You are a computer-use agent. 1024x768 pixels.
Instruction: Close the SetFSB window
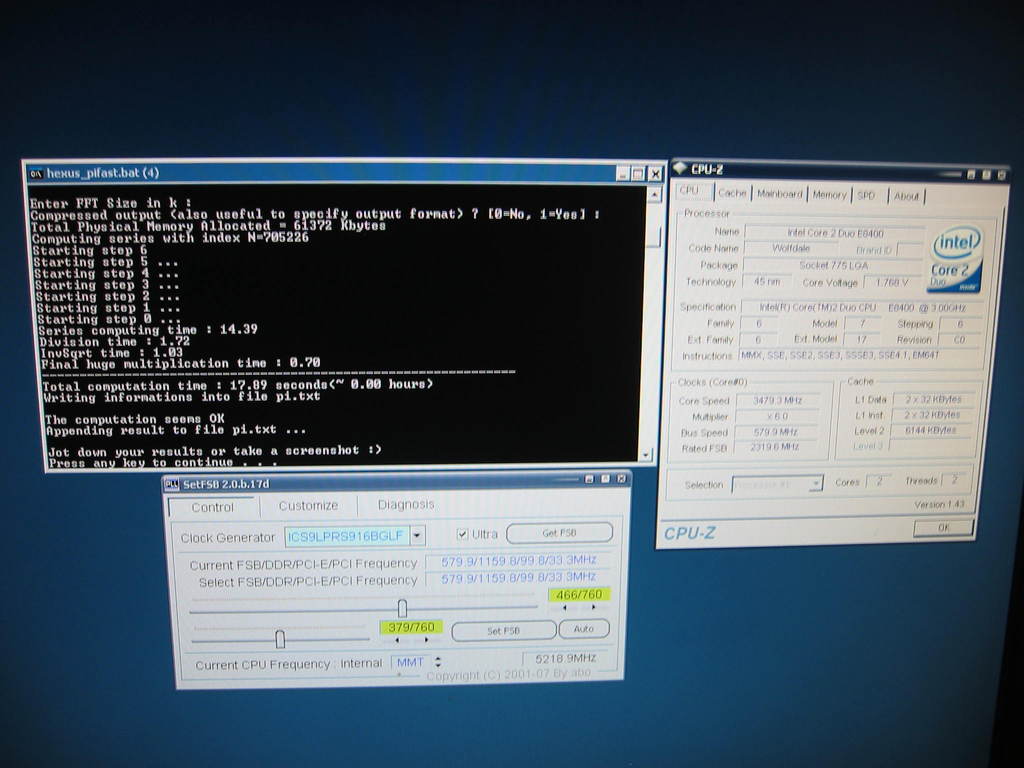coord(621,479)
